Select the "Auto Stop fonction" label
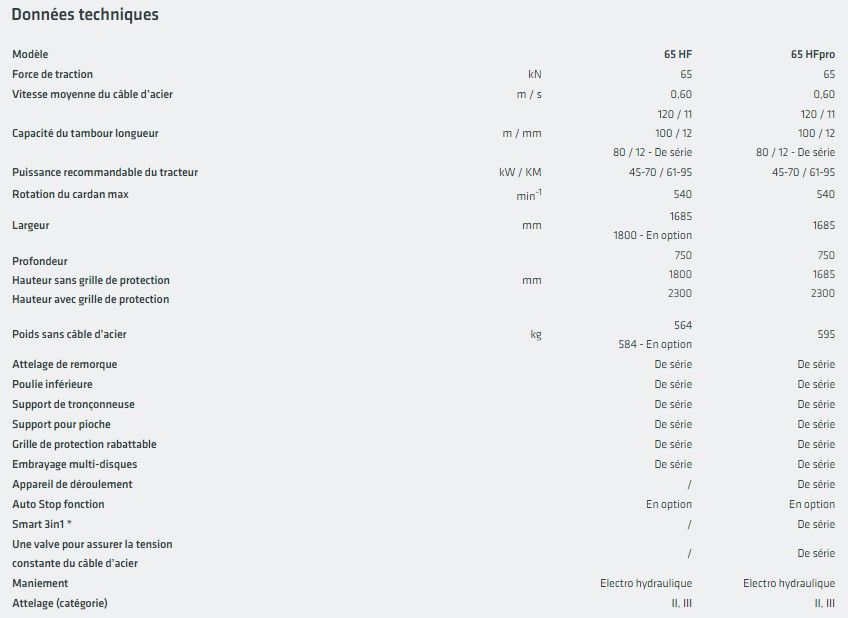The width and height of the screenshot is (848, 618). pyautogui.click(x=58, y=504)
